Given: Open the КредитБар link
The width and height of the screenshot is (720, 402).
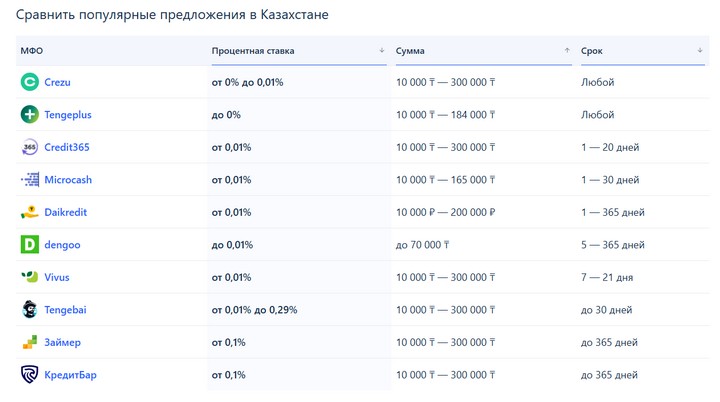Looking at the screenshot, I should point(70,375).
